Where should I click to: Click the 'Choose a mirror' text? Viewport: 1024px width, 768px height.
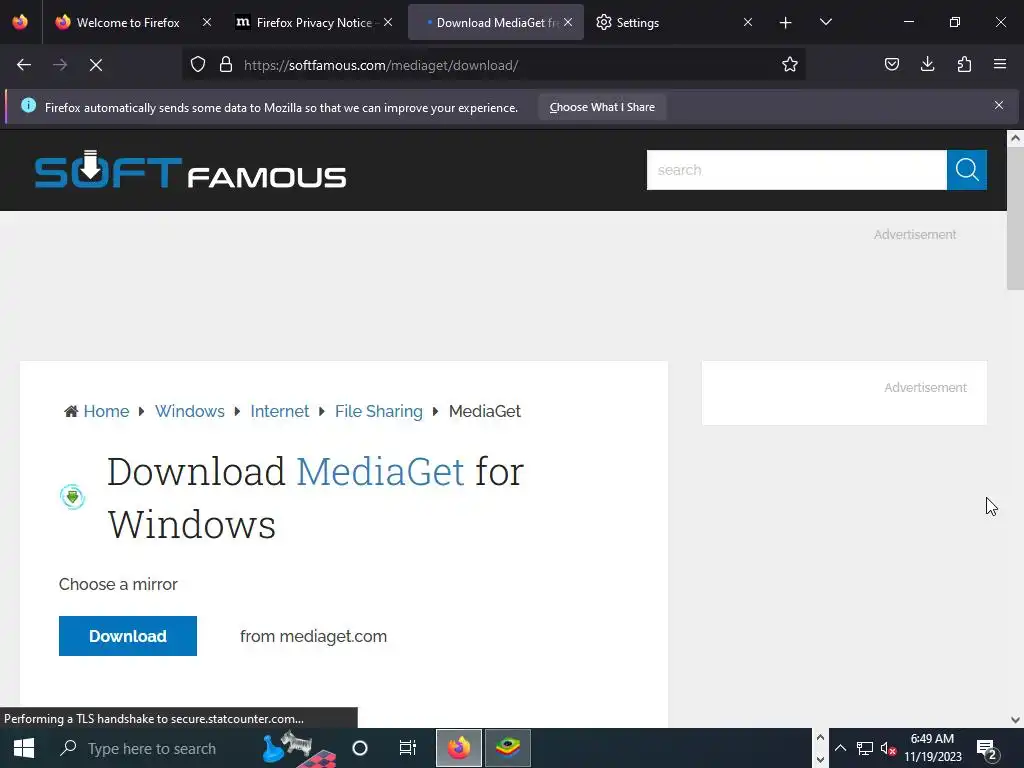pyautogui.click(x=118, y=584)
